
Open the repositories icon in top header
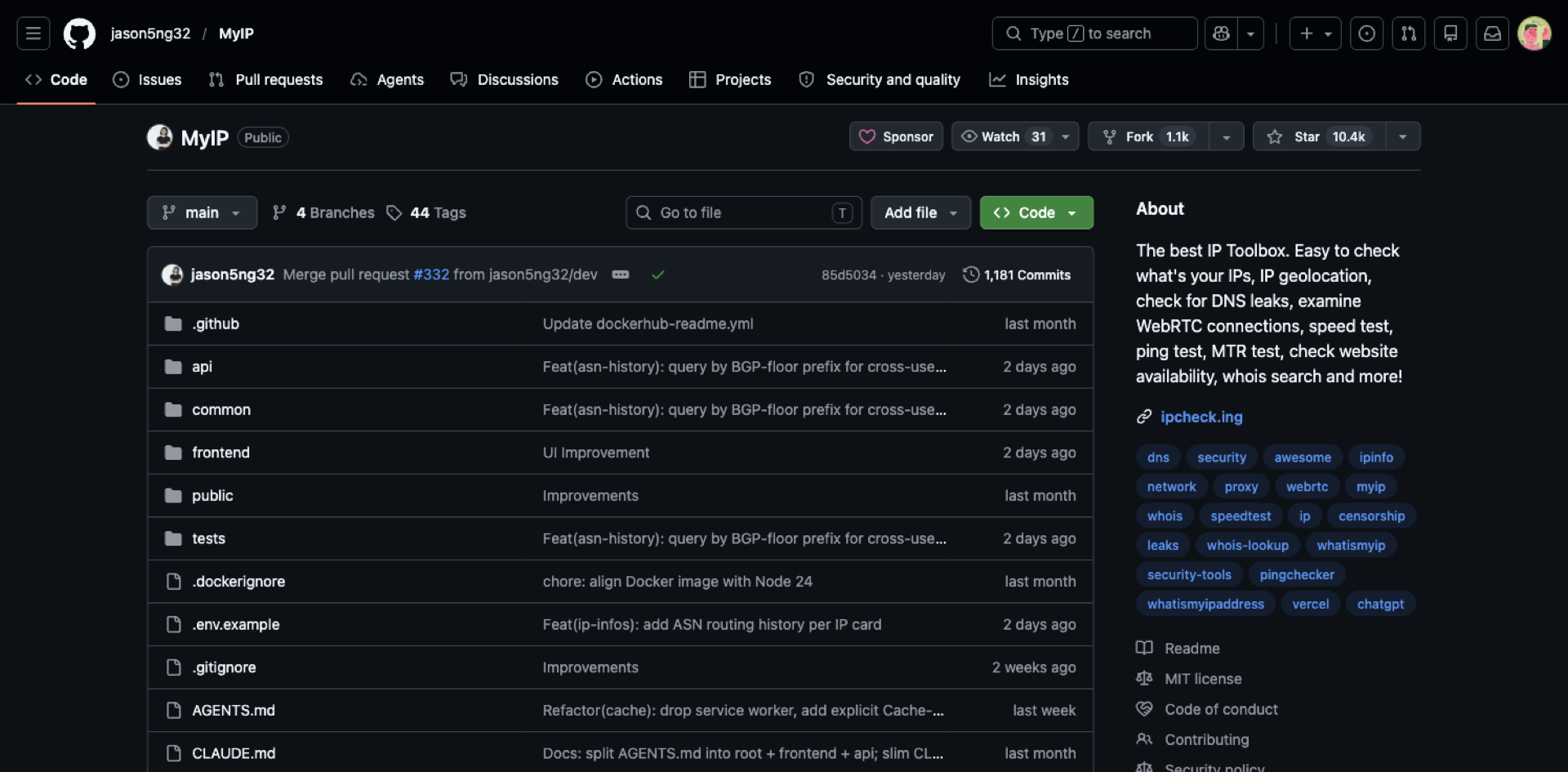[1450, 33]
